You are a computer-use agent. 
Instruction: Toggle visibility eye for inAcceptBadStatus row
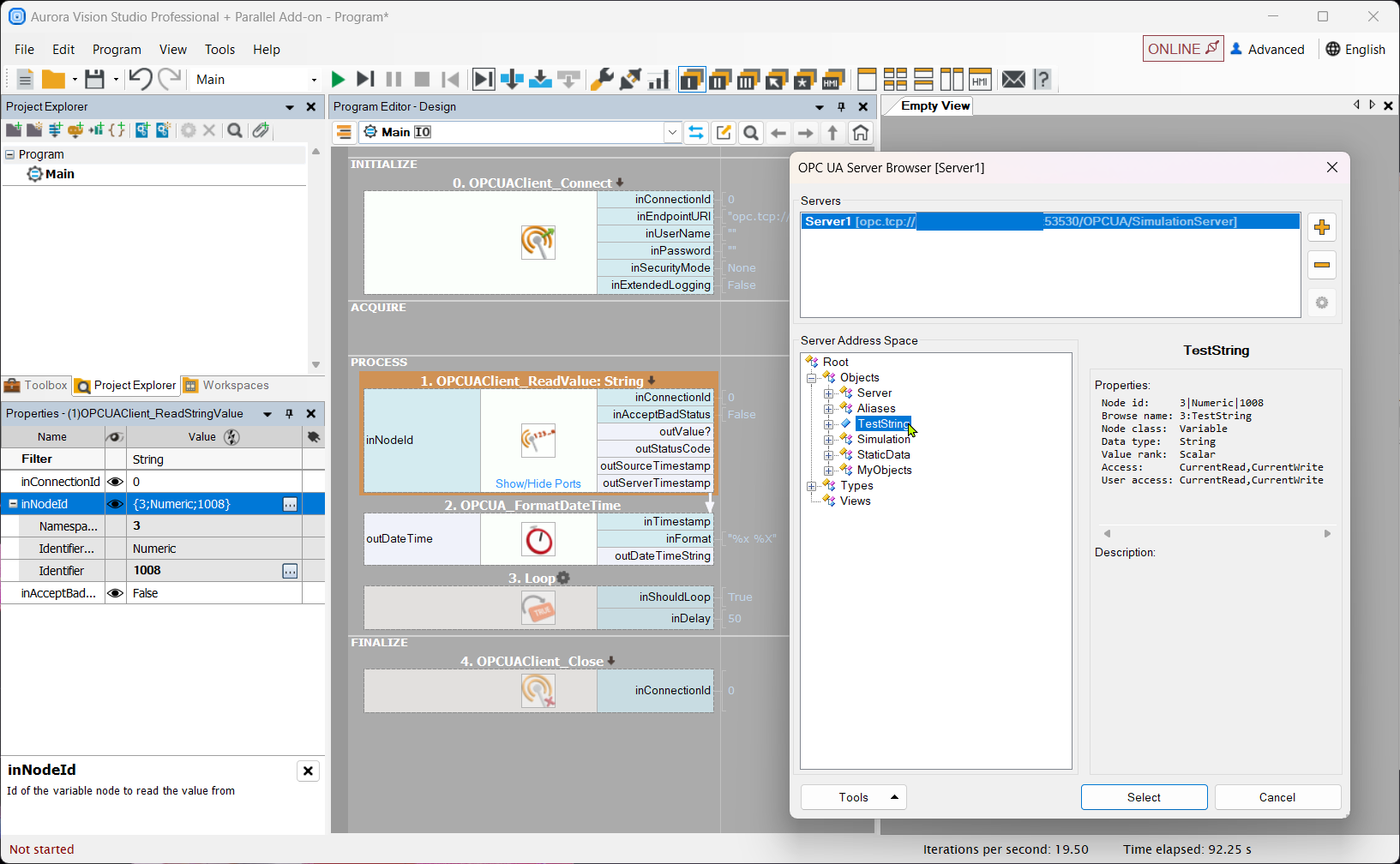(x=115, y=593)
